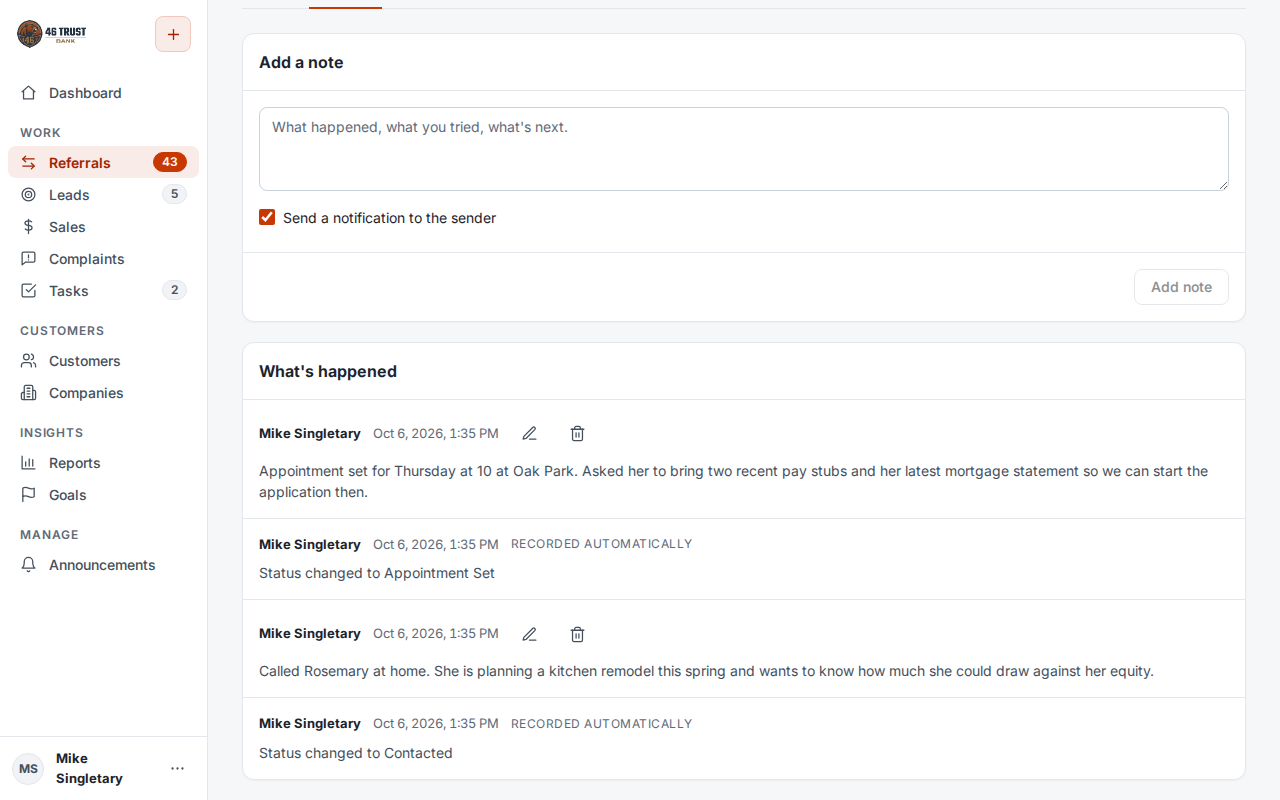Click the Sales dollar icon
Screen dimensions: 1280x800
point(29,227)
